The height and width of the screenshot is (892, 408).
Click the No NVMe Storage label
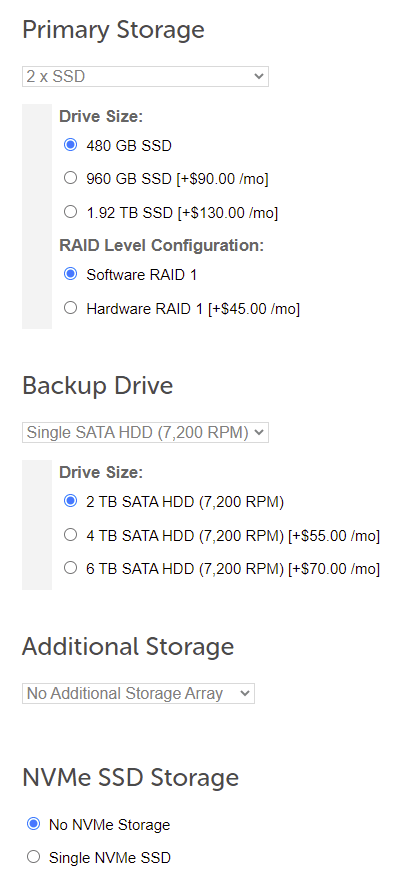click(109, 825)
